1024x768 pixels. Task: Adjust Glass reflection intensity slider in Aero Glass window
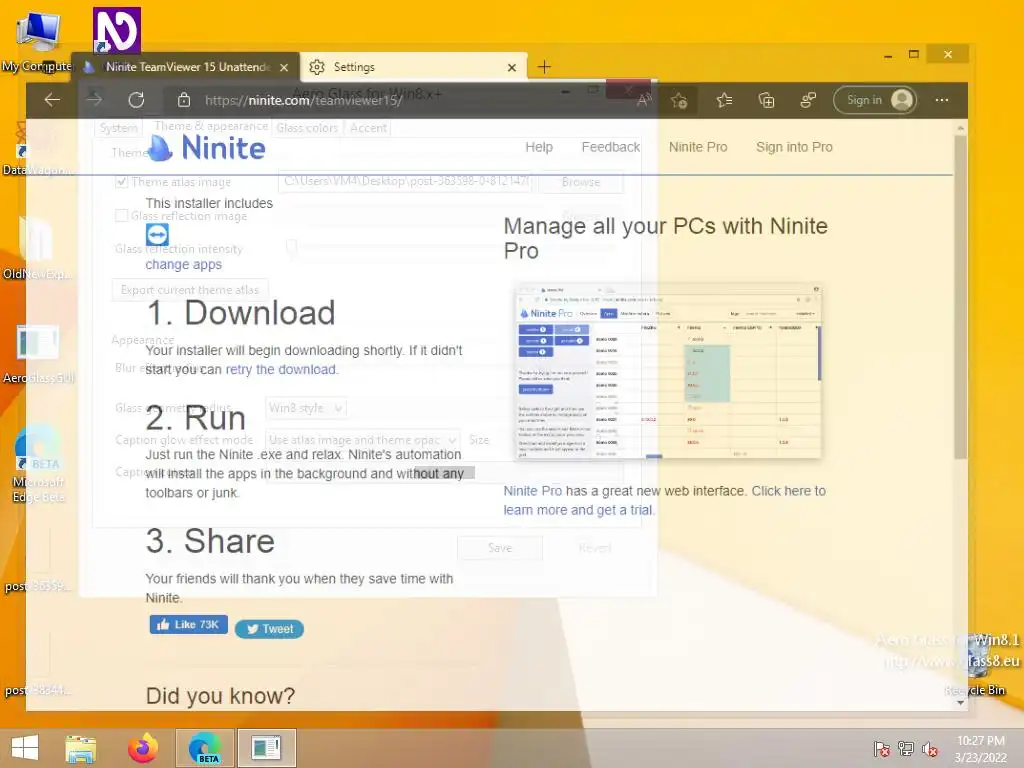(x=291, y=248)
